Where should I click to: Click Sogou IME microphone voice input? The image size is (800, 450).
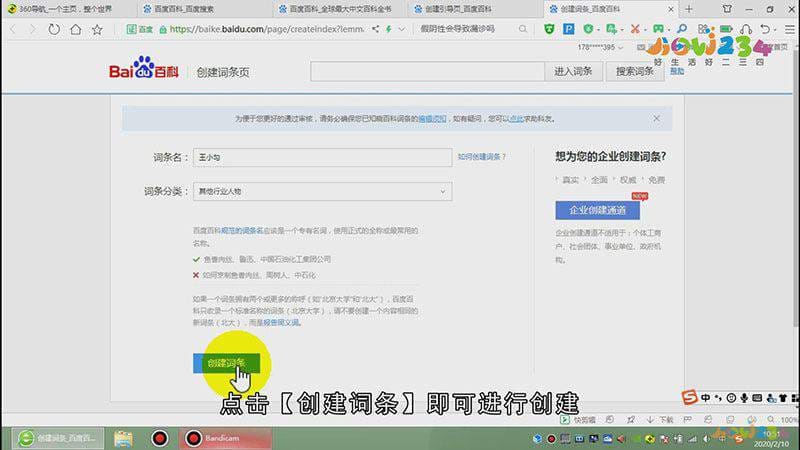tap(744, 397)
